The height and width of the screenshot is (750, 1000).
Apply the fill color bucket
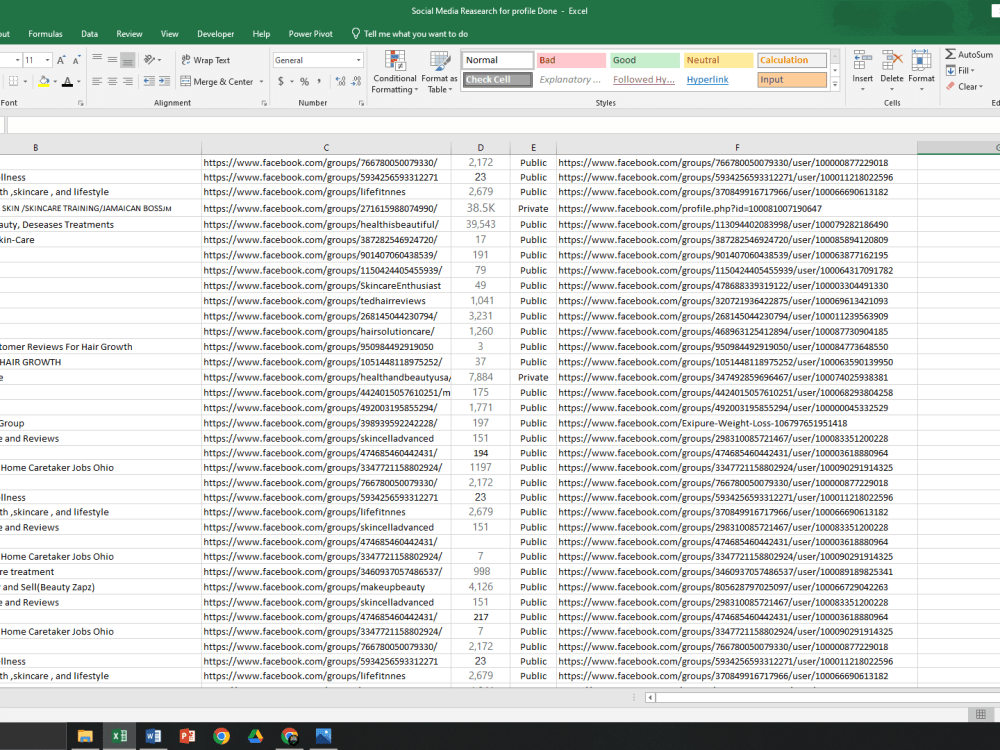[x=43, y=82]
